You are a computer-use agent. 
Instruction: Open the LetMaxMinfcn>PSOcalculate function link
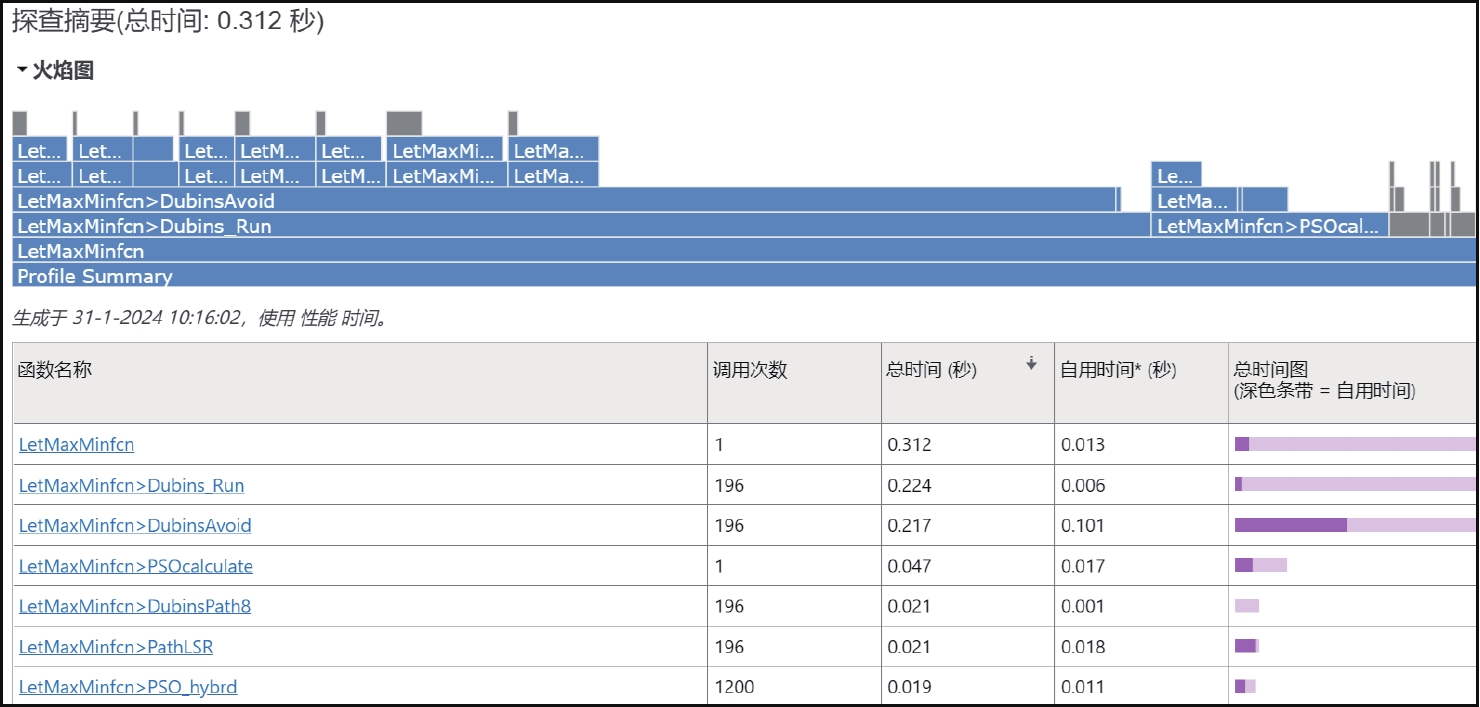(136, 567)
